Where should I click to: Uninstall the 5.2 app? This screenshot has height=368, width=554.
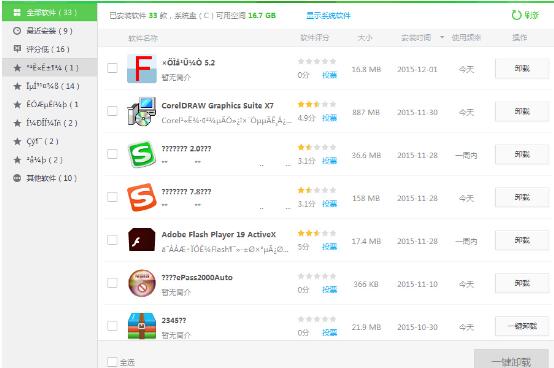tap(522, 69)
